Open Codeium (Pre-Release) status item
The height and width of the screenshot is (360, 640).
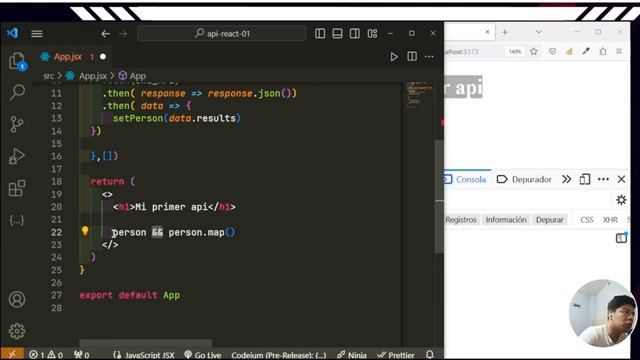pos(279,355)
